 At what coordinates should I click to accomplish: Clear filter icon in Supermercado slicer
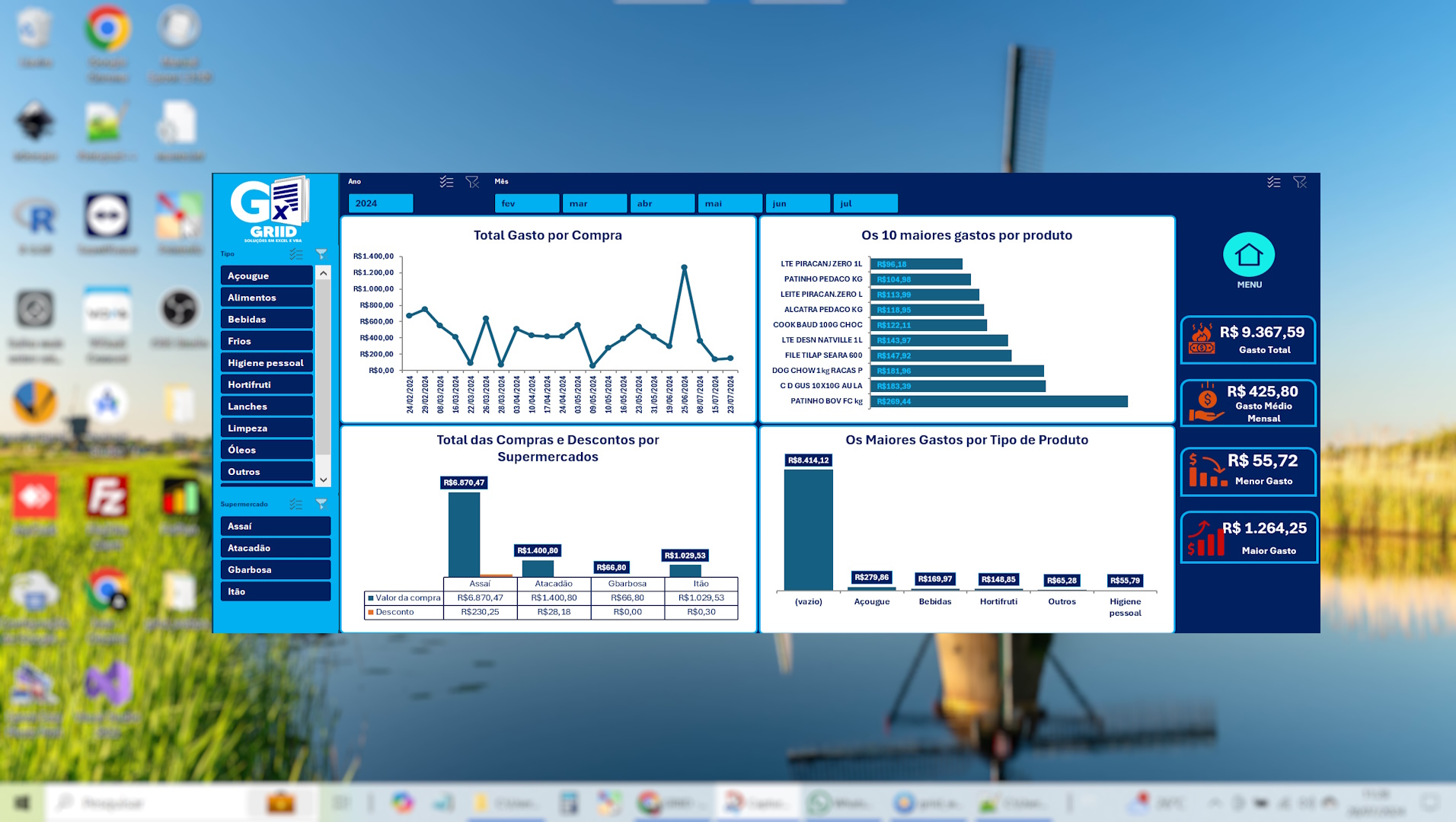(x=321, y=504)
